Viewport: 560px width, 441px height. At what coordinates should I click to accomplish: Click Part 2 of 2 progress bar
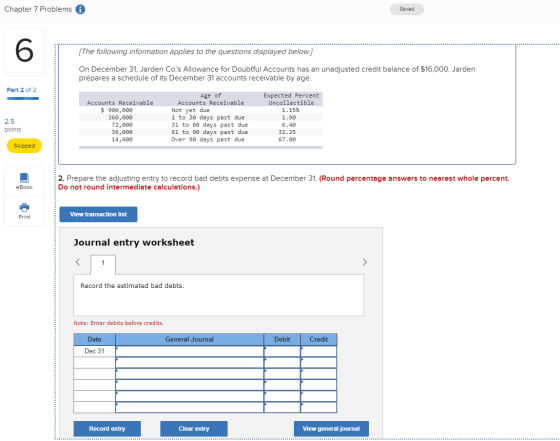(x=23, y=98)
